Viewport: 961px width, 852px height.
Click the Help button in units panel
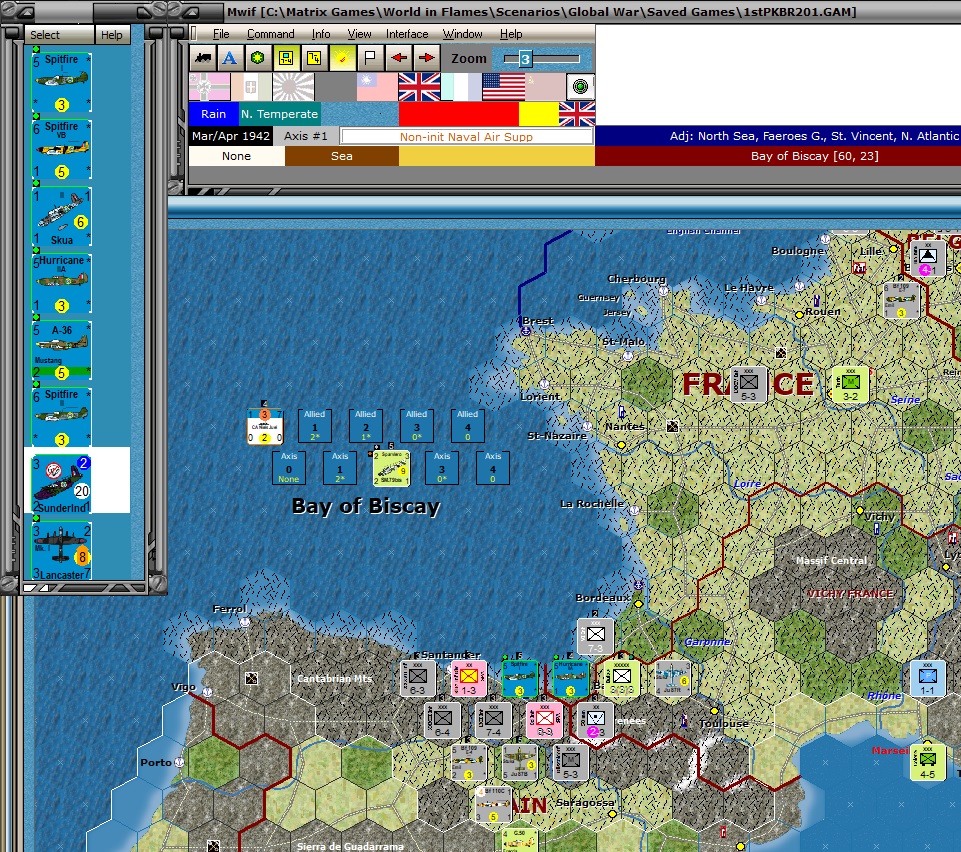[x=112, y=35]
